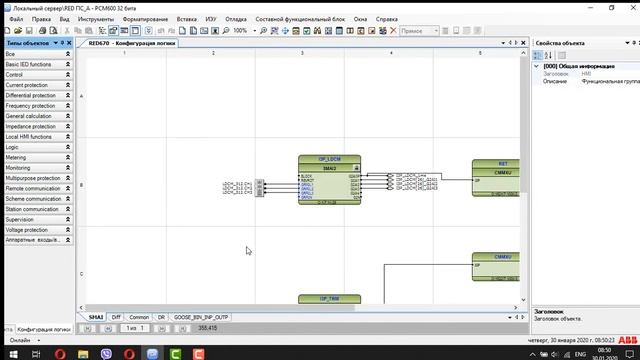Open the Инструменты menu
Screen dimensions: 640x360
pyautogui.click(x=96, y=19)
